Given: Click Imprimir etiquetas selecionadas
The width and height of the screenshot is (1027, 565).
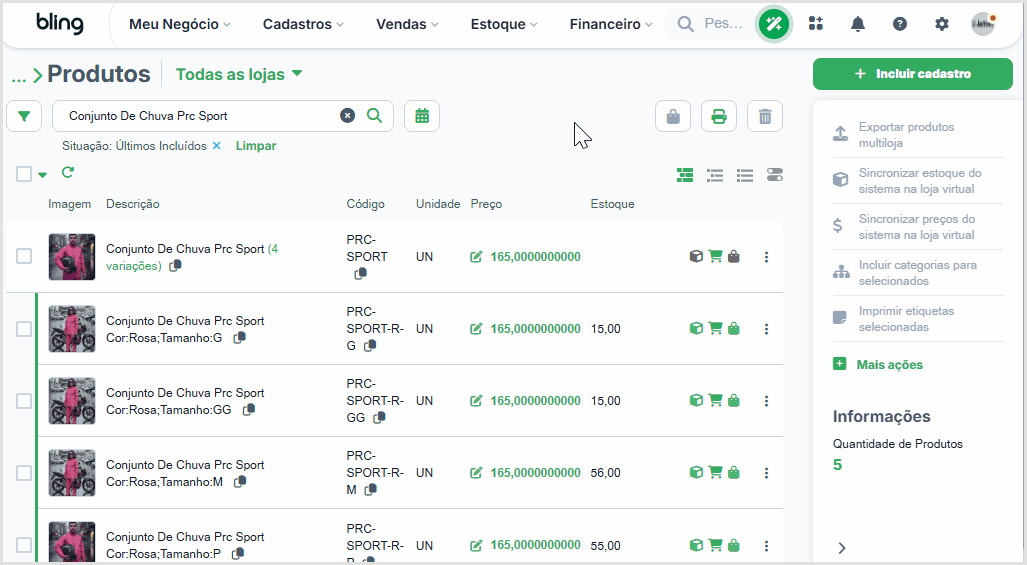Looking at the screenshot, I should pyautogui.click(x=917, y=319).
